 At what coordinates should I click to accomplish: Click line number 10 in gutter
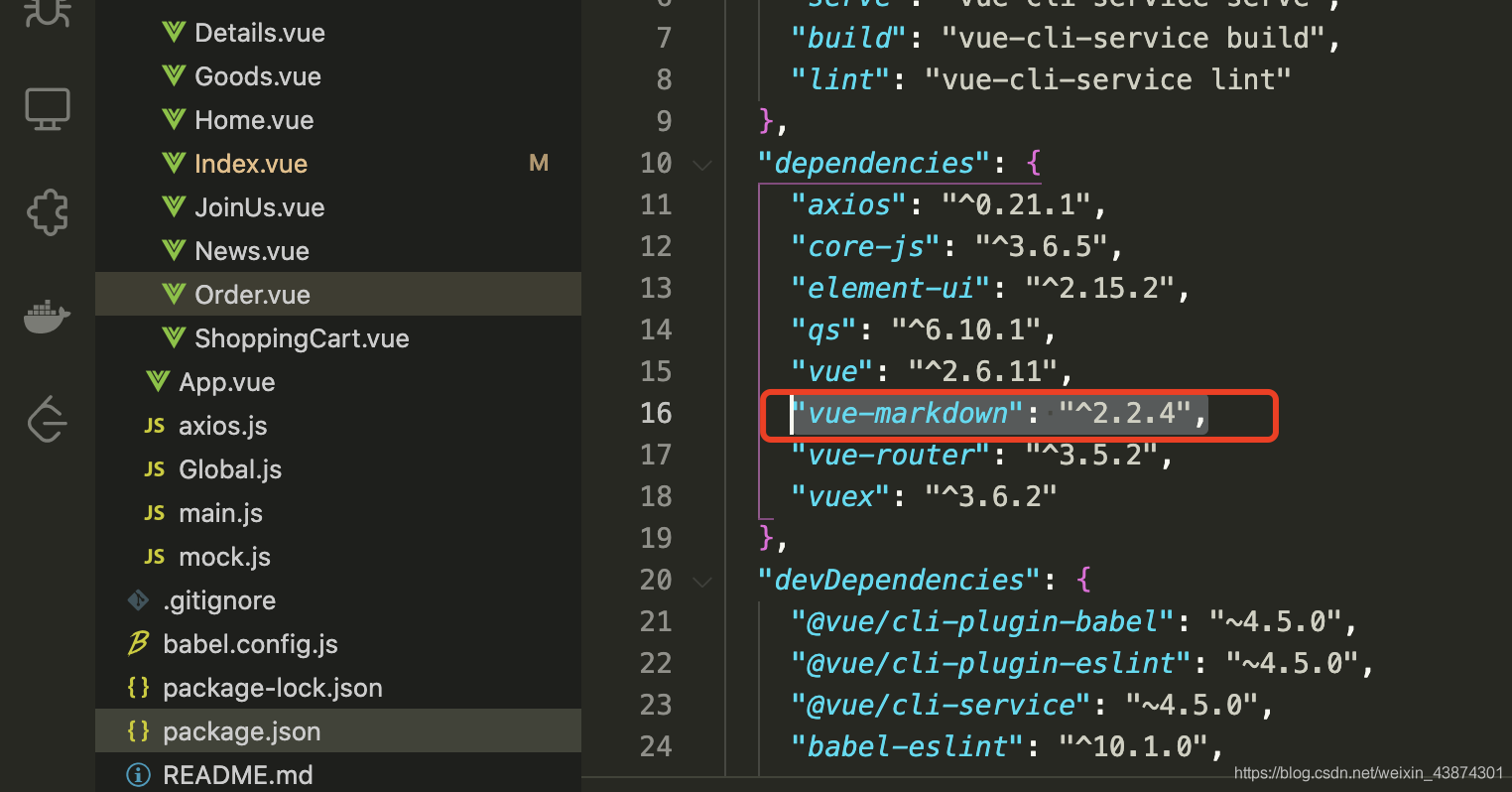(x=656, y=163)
